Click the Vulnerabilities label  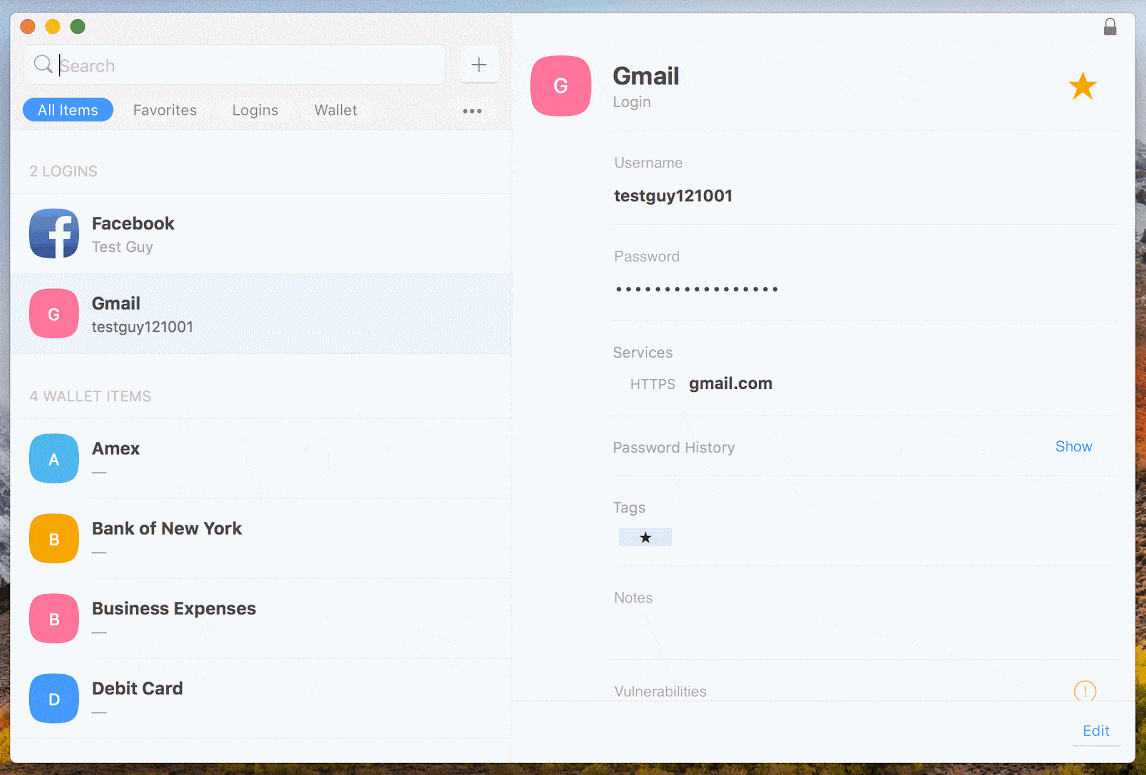(660, 691)
